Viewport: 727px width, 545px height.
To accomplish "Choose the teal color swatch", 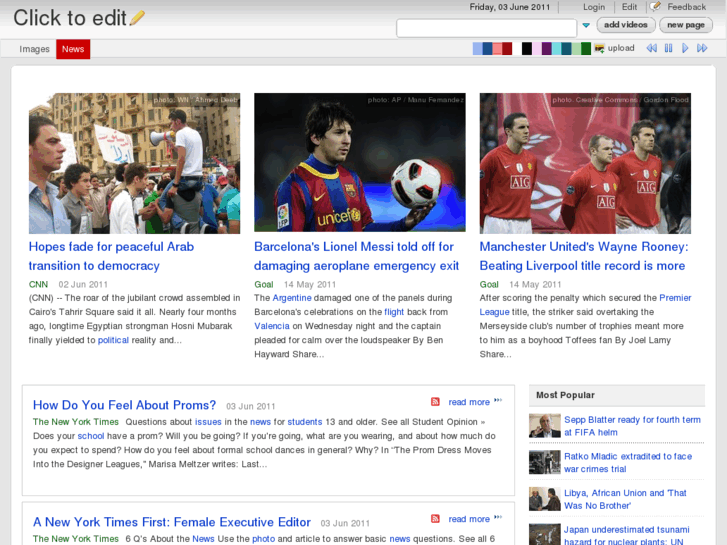I will click(566, 48).
